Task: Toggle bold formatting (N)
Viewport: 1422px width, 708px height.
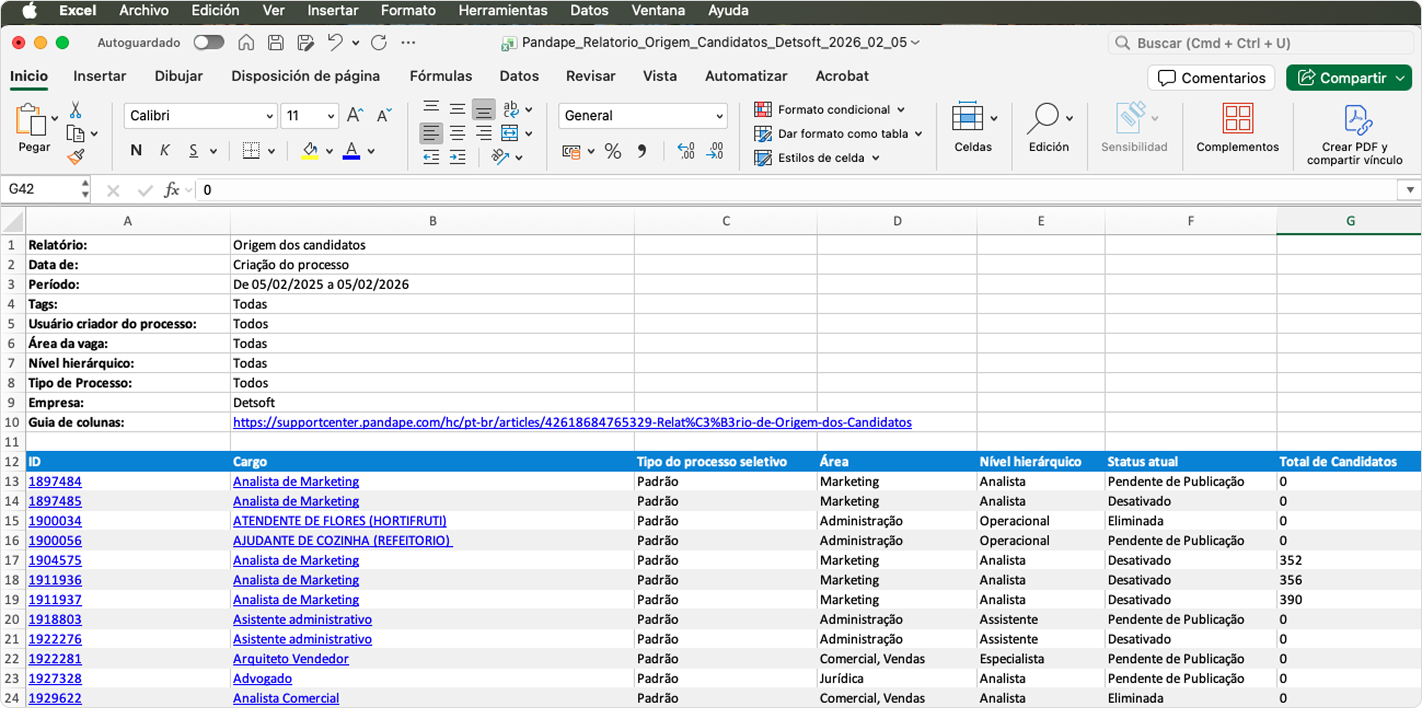Action: coord(136,151)
